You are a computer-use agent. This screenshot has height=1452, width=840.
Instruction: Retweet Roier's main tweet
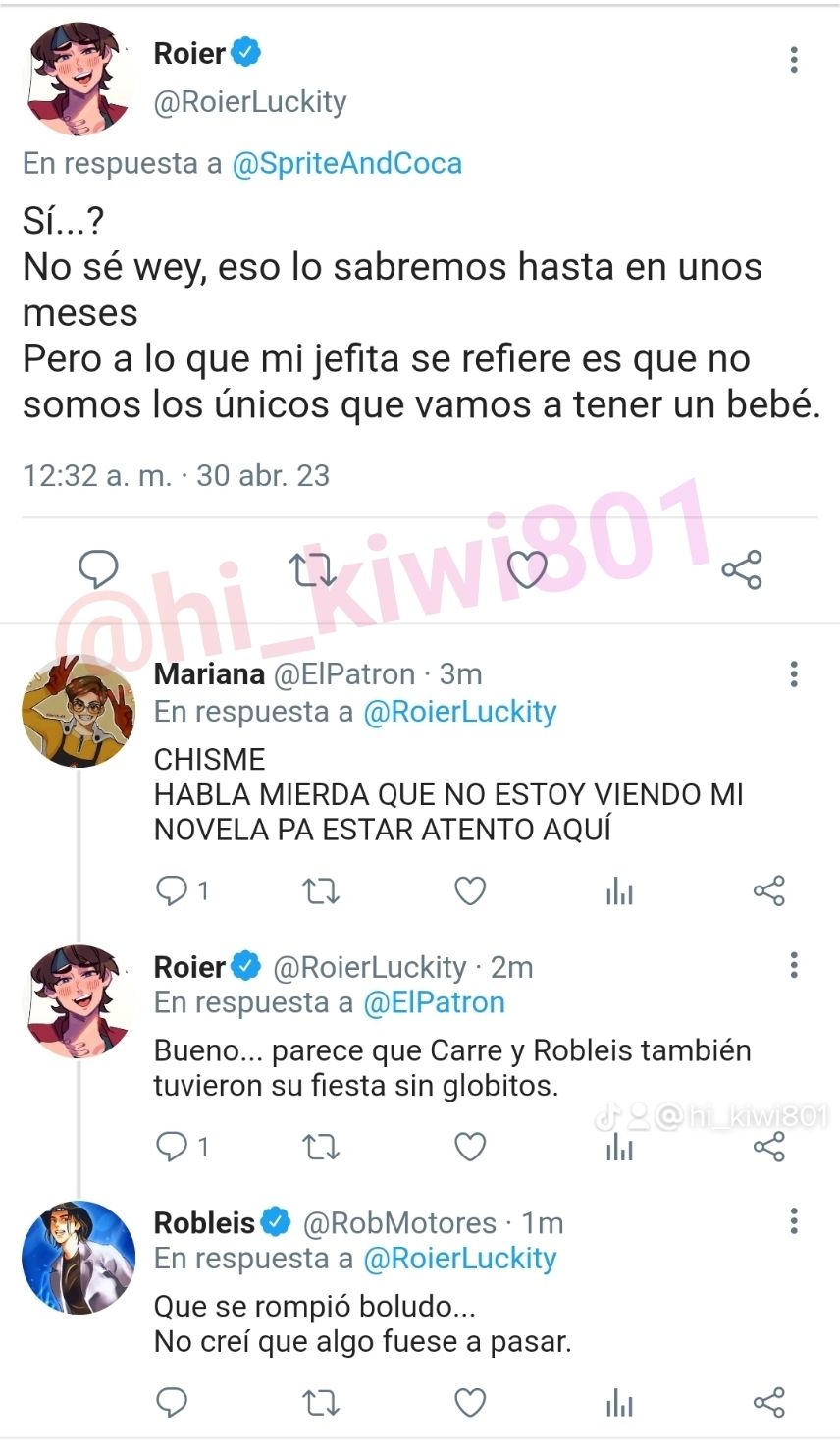pos(313,569)
